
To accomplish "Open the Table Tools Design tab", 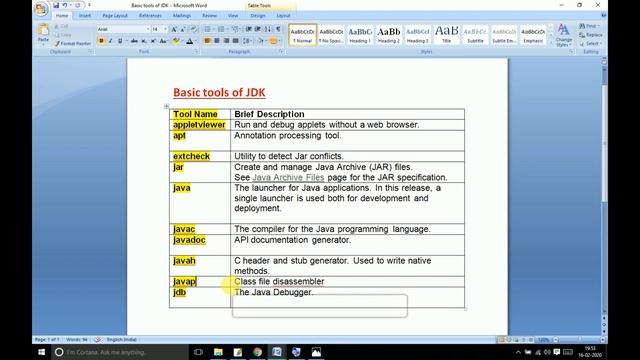I will tap(258, 16).
